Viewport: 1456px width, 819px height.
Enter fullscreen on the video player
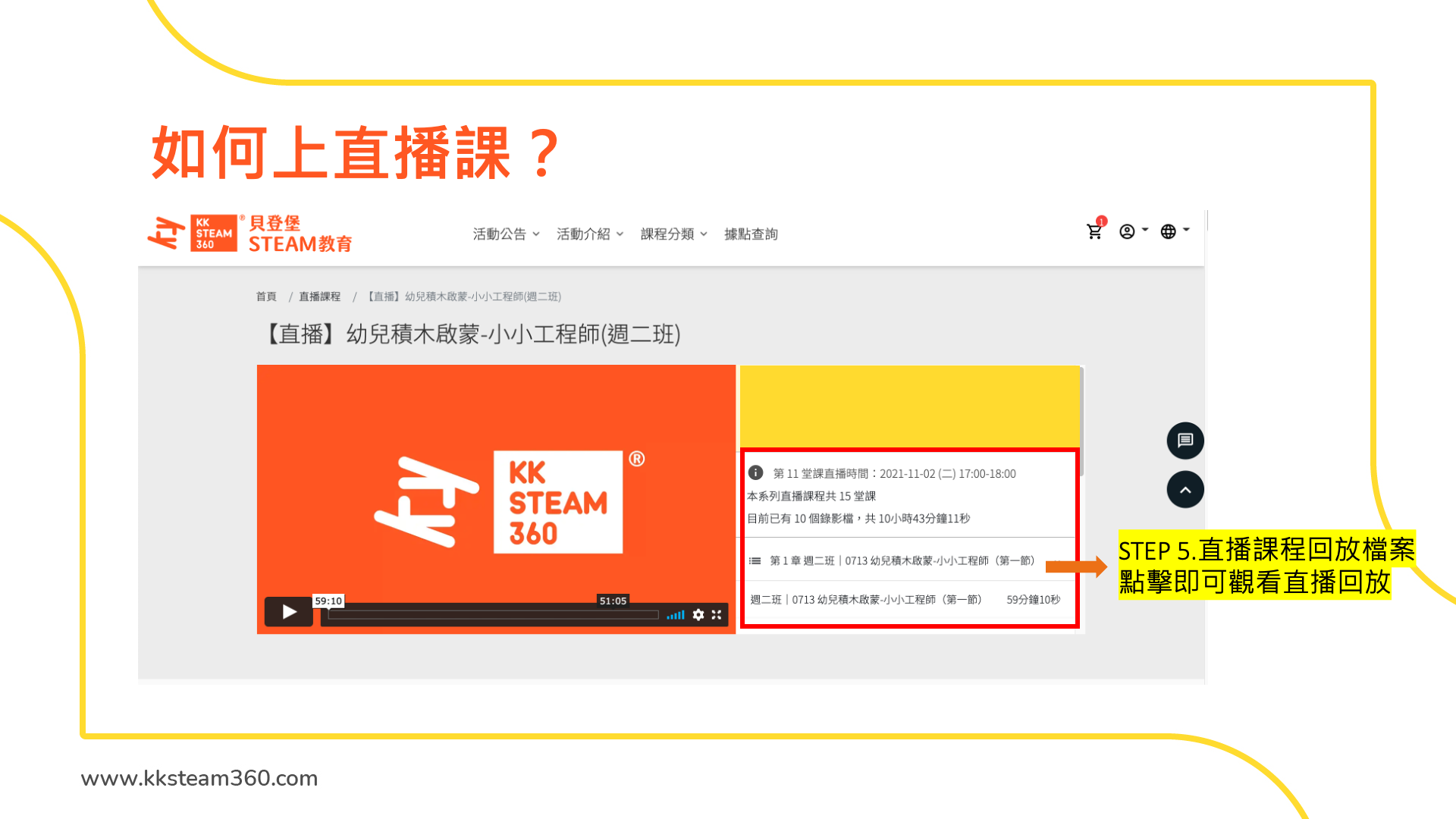point(717,615)
